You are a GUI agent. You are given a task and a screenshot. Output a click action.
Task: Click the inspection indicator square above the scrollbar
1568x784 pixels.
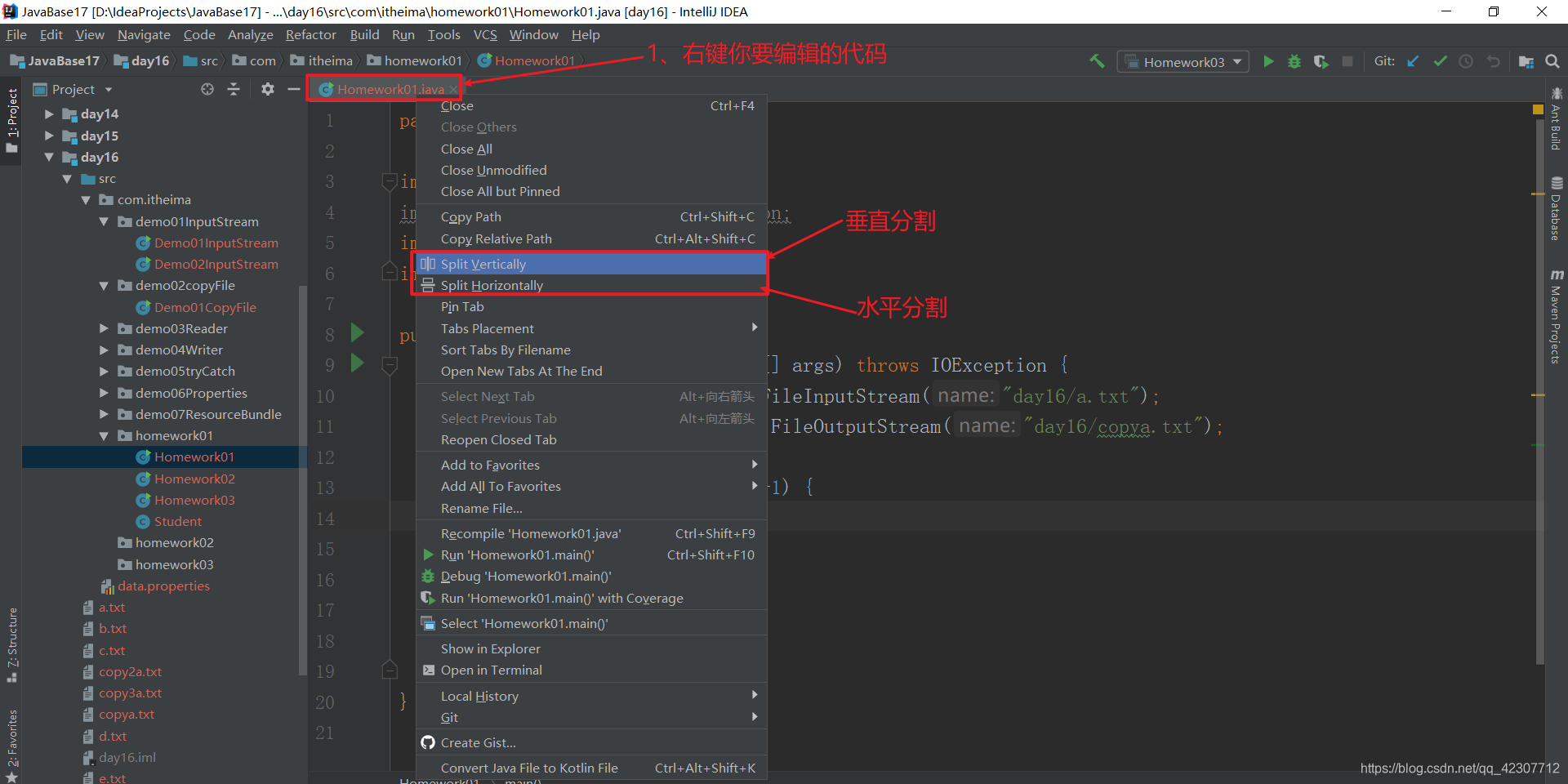1538,109
